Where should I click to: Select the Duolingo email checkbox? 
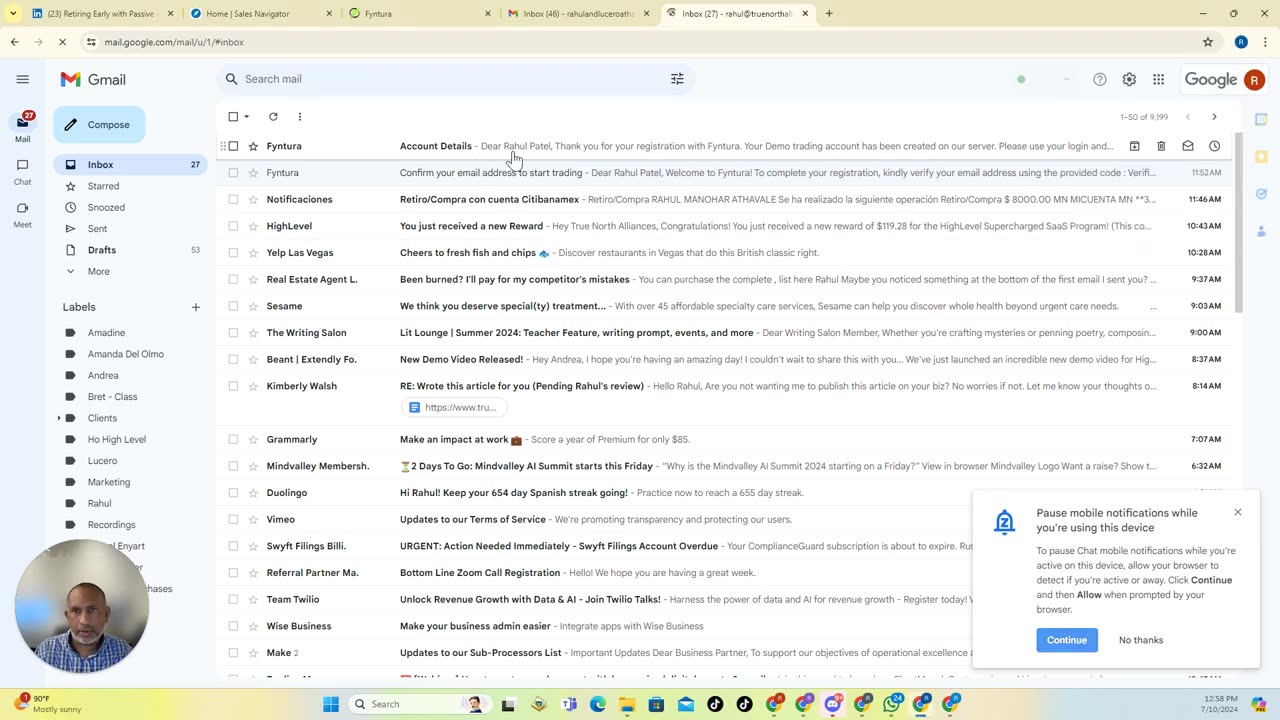[233, 493]
